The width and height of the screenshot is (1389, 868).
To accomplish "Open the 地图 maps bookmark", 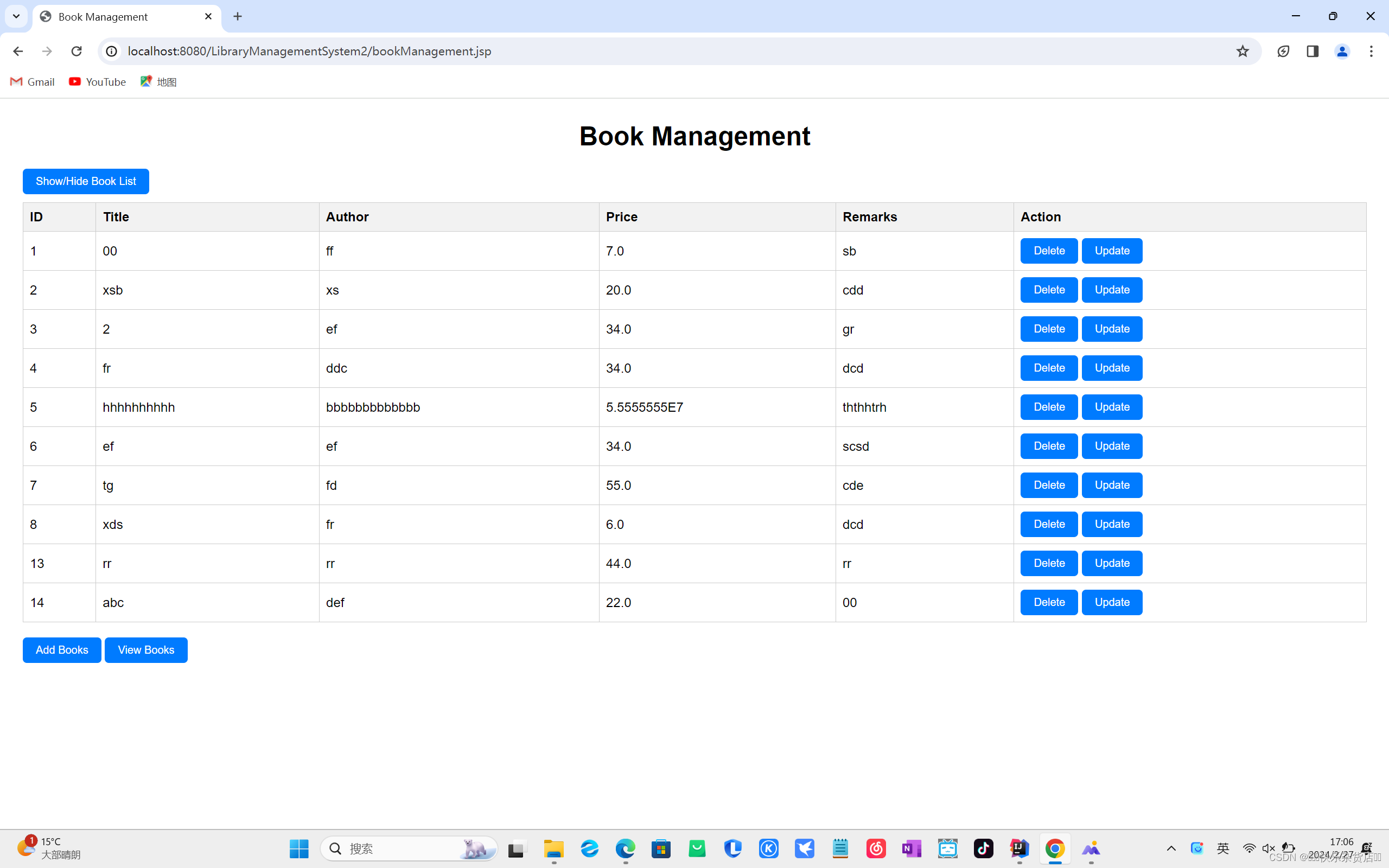I will [158, 81].
